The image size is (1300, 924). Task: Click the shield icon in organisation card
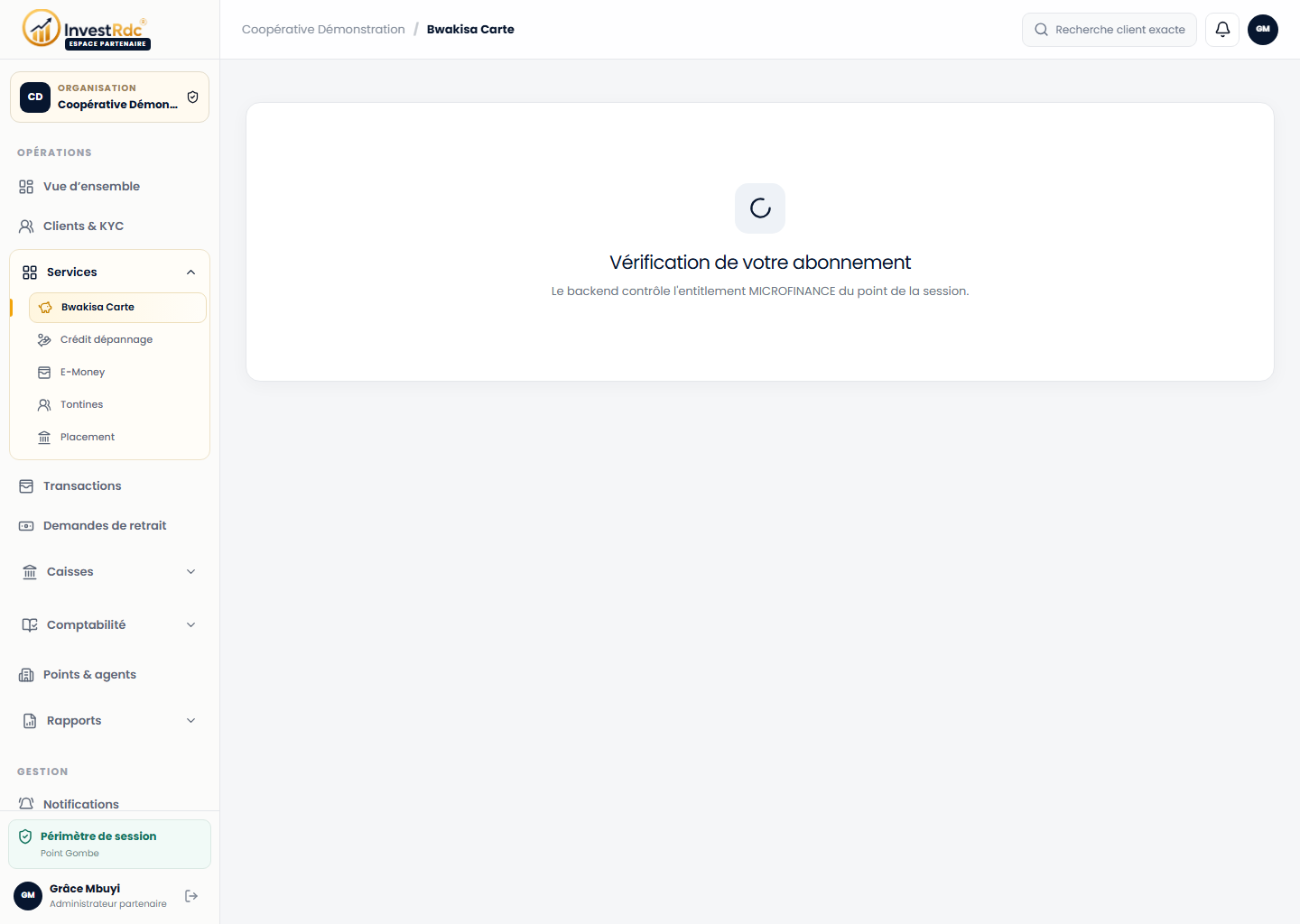(192, 97)
